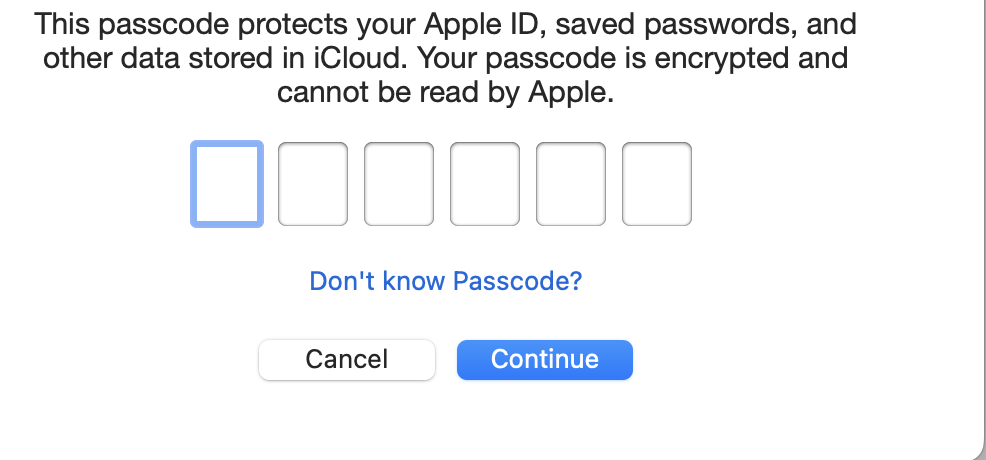Click the passcode box just before the last

(x=571, y=184)
